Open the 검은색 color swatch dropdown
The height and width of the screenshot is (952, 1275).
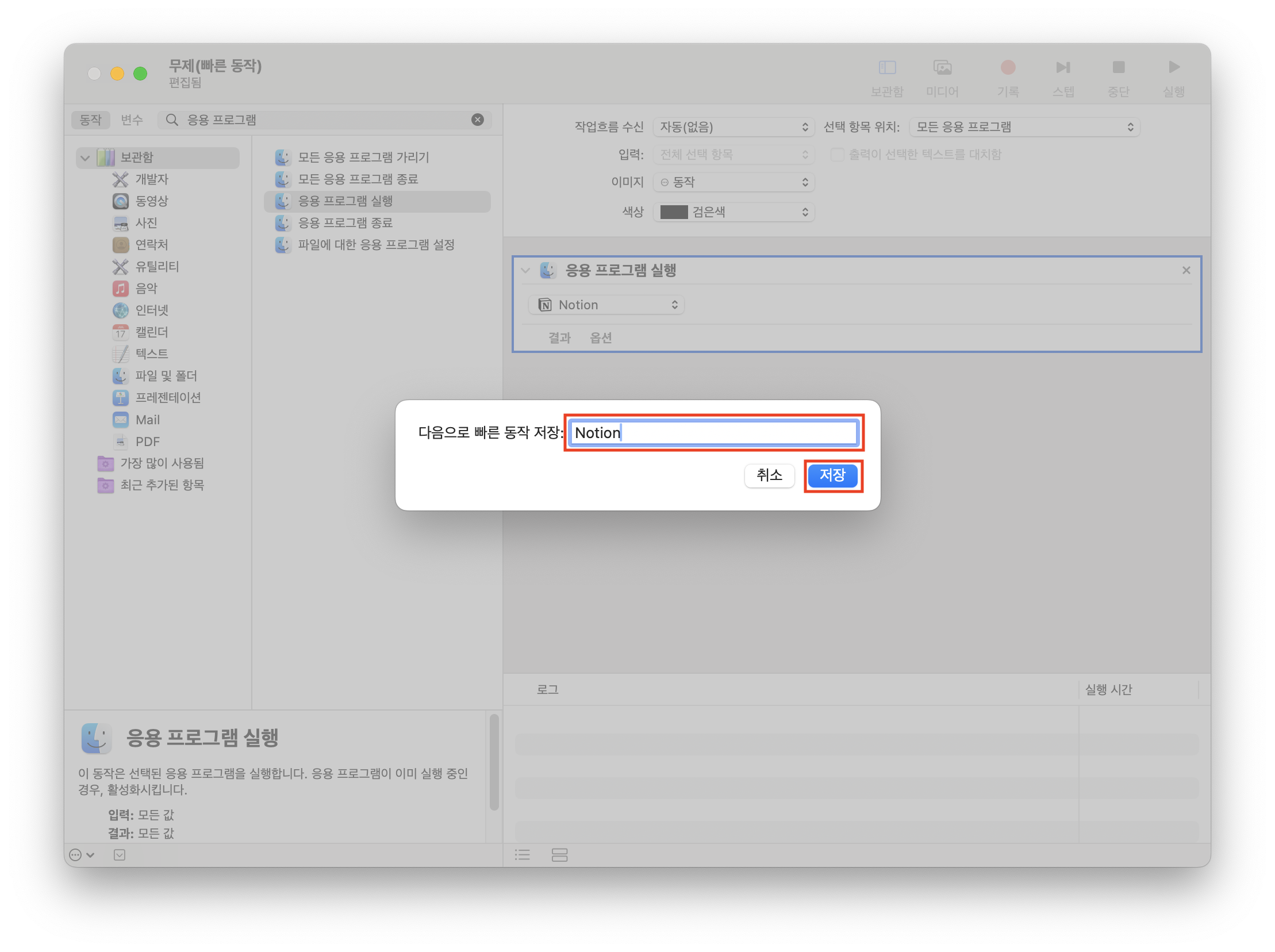point(733,212)
